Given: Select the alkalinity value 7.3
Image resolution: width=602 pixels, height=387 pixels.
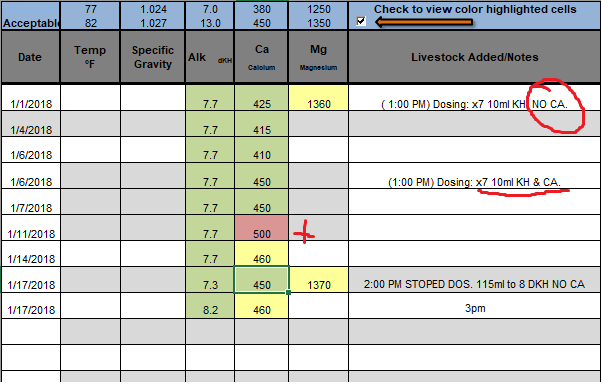Looking at the screenshot, I should [210, 280].
